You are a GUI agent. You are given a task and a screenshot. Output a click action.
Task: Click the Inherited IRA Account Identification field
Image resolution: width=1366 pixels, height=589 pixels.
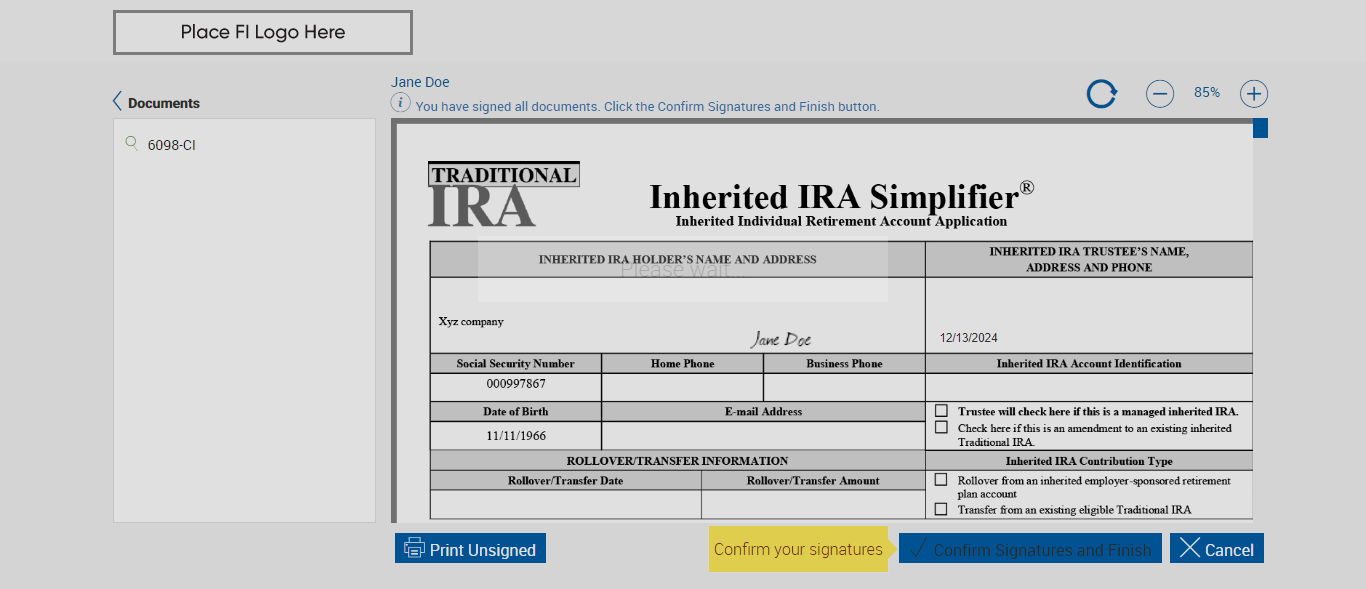point(1089,387)
